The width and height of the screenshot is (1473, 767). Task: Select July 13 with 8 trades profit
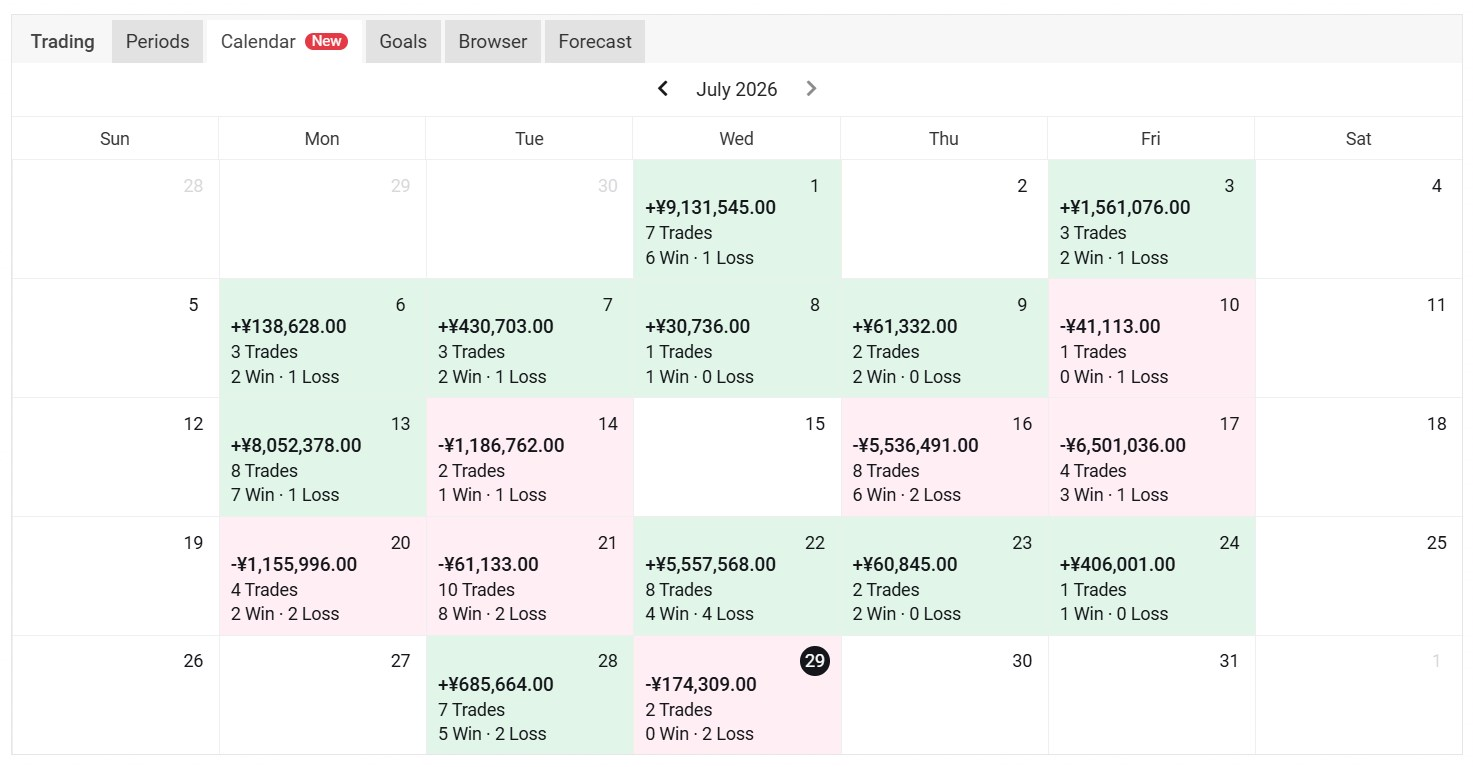click(x=323, y=457)
